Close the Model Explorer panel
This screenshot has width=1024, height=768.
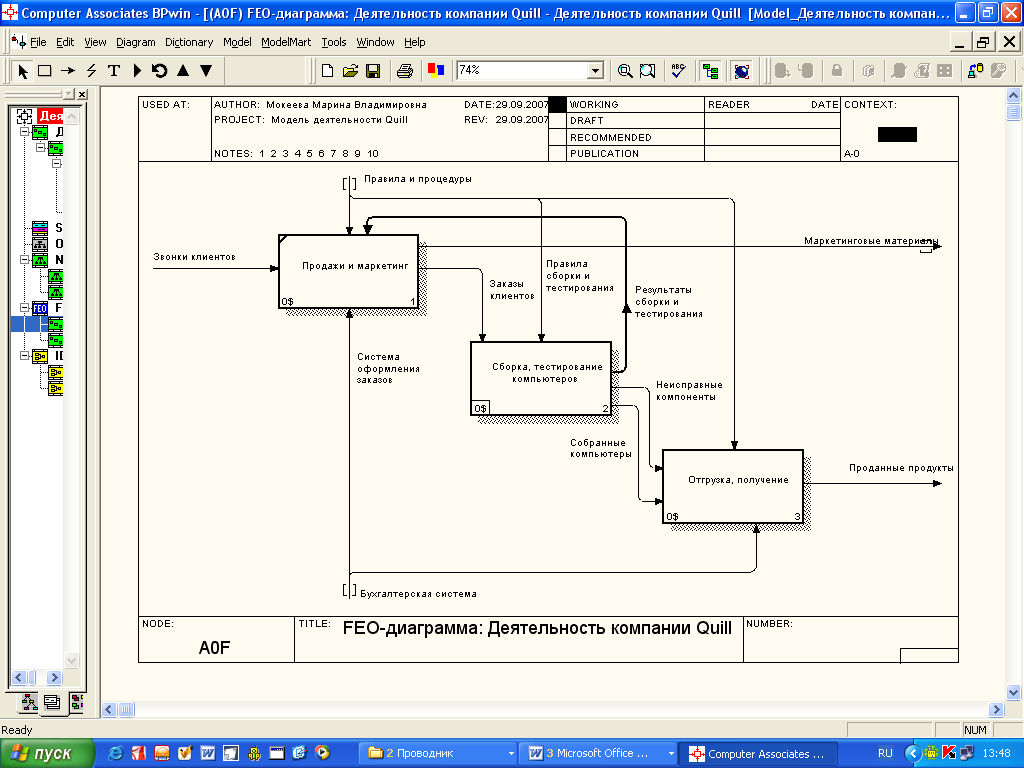click(82, 95)
